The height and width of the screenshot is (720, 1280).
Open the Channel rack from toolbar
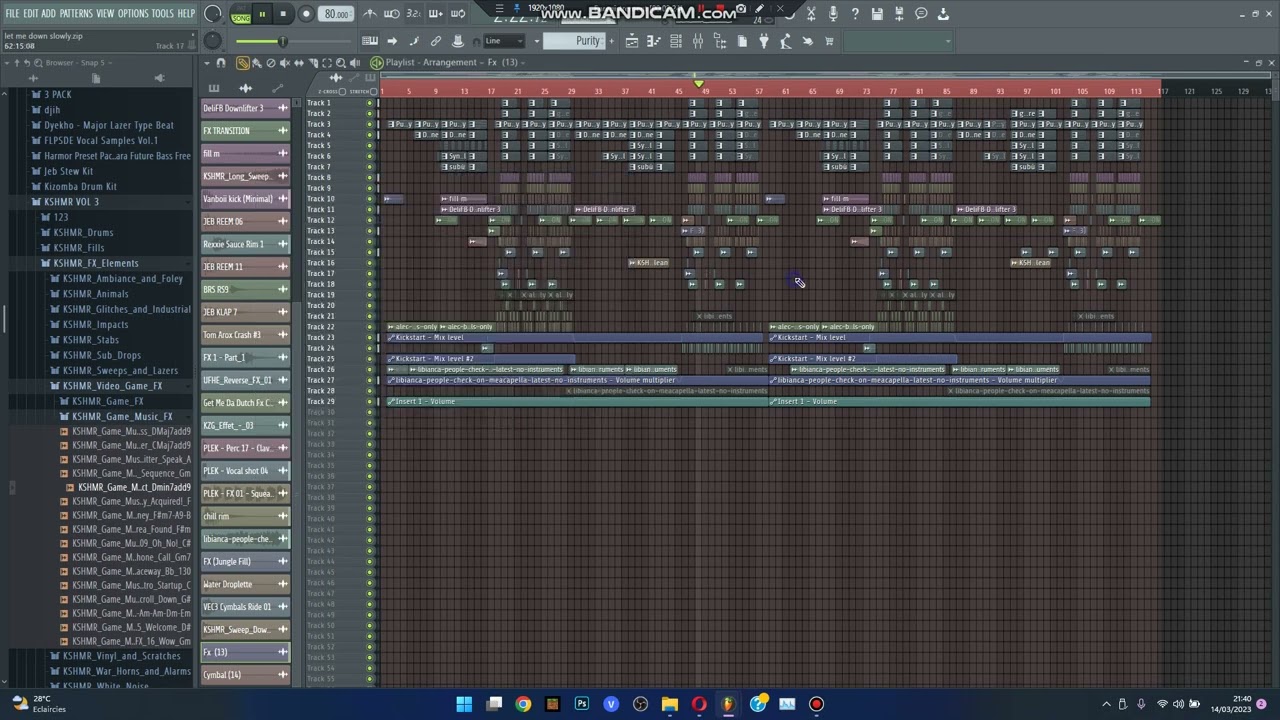(676, 41)
